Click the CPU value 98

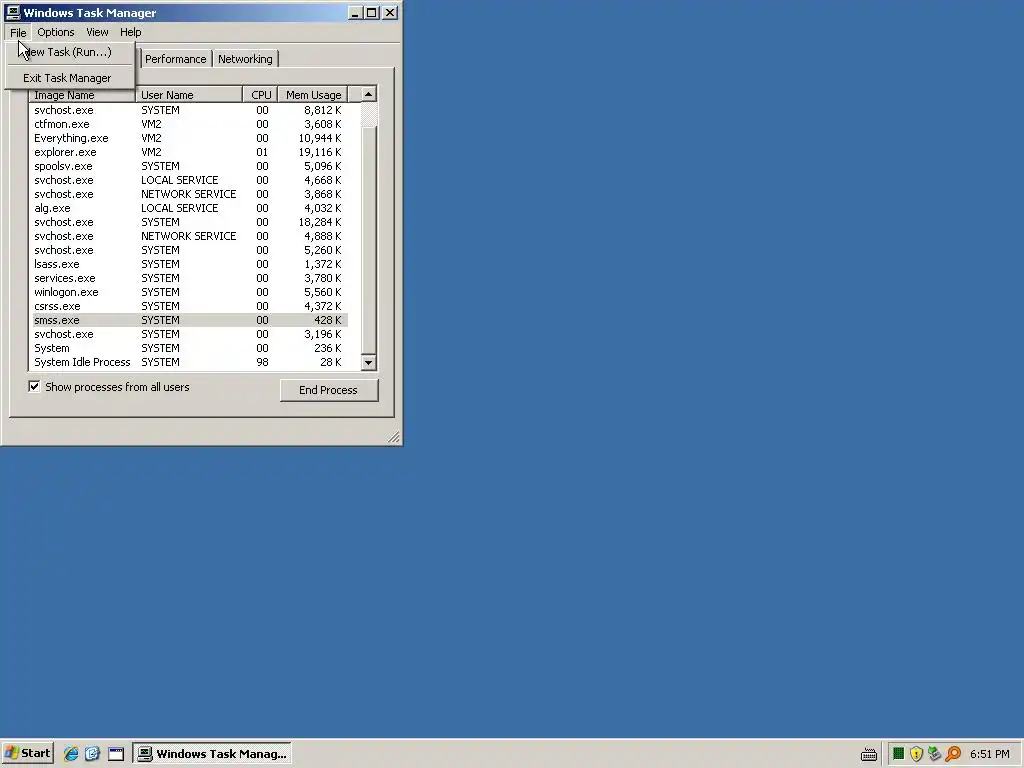(262, 362)
